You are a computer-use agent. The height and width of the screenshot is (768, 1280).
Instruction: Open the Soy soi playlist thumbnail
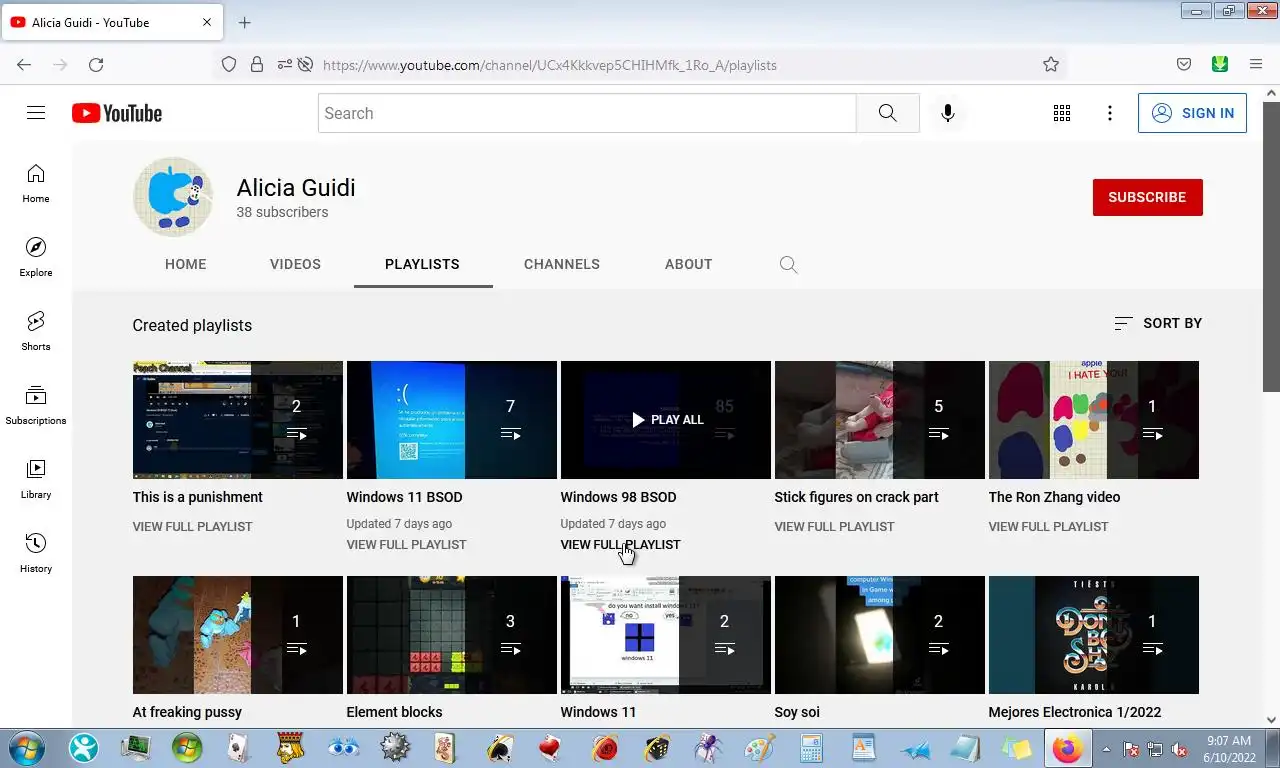pyautogui.click(x=880, y=635)
